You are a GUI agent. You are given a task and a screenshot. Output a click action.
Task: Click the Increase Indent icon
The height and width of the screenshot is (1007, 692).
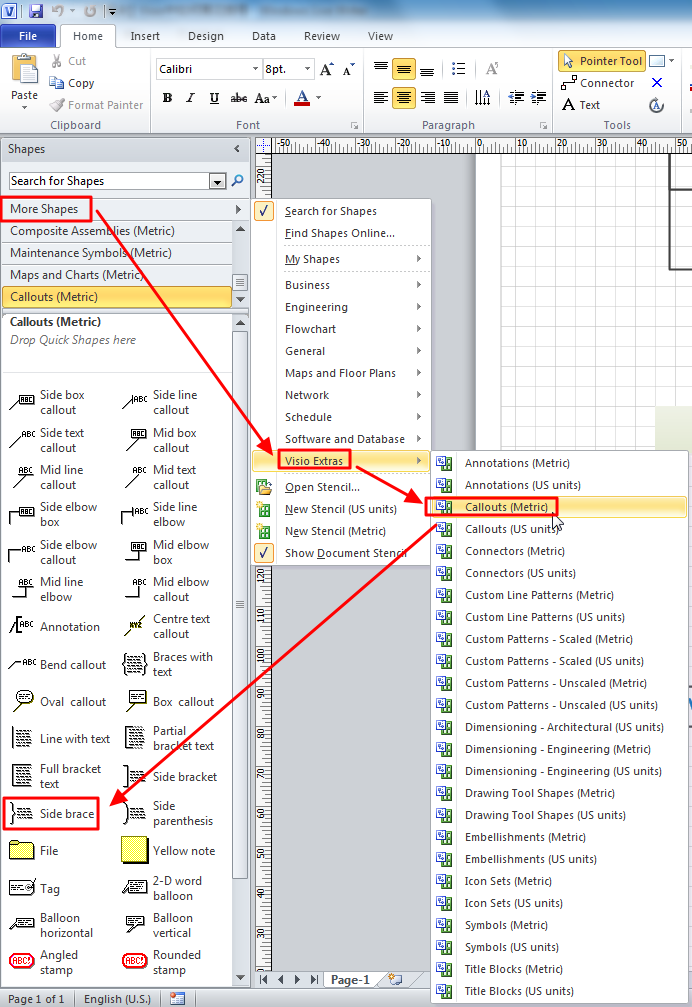[x=539, y=98]
